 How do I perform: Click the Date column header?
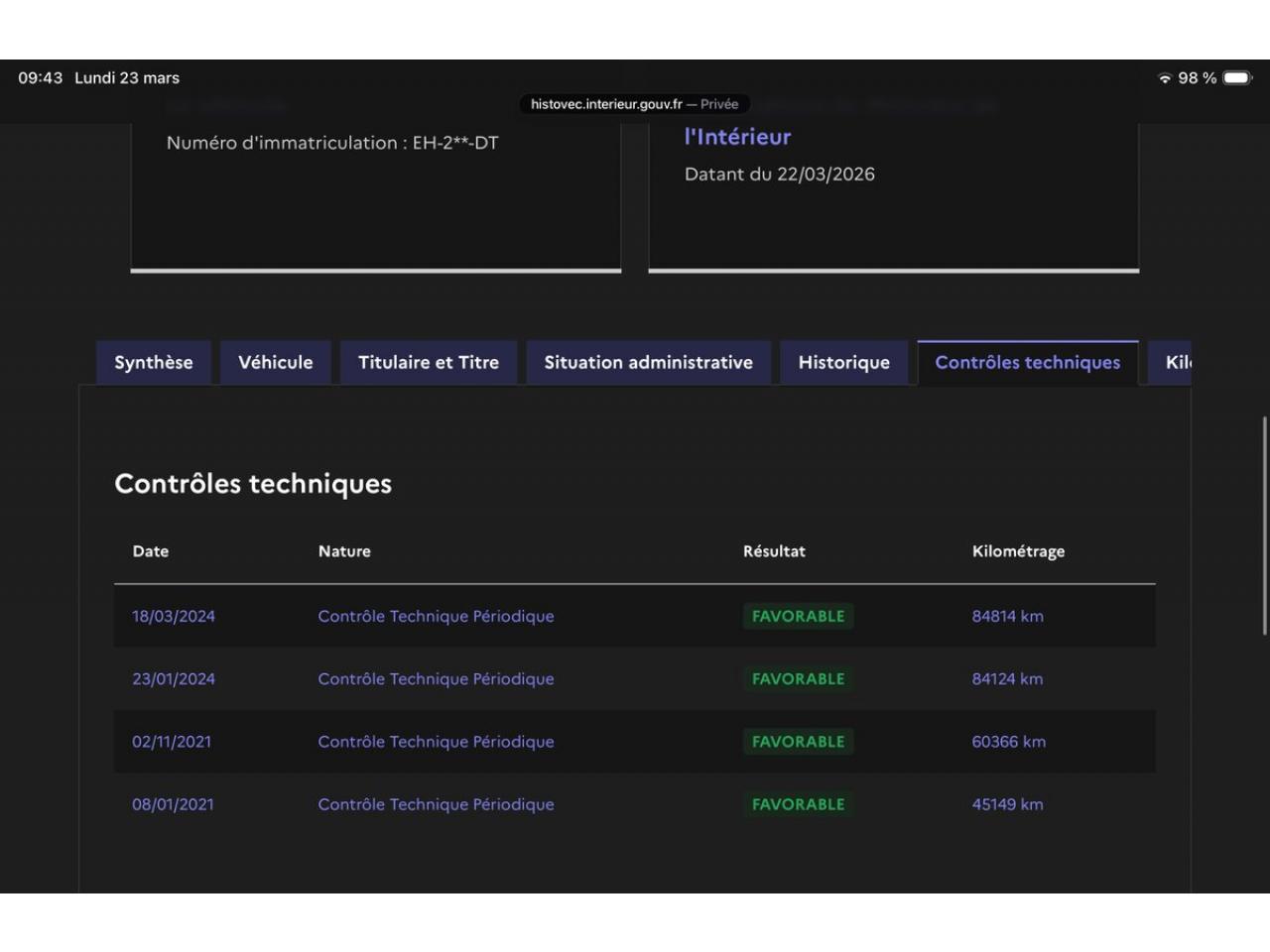(151, 551)
